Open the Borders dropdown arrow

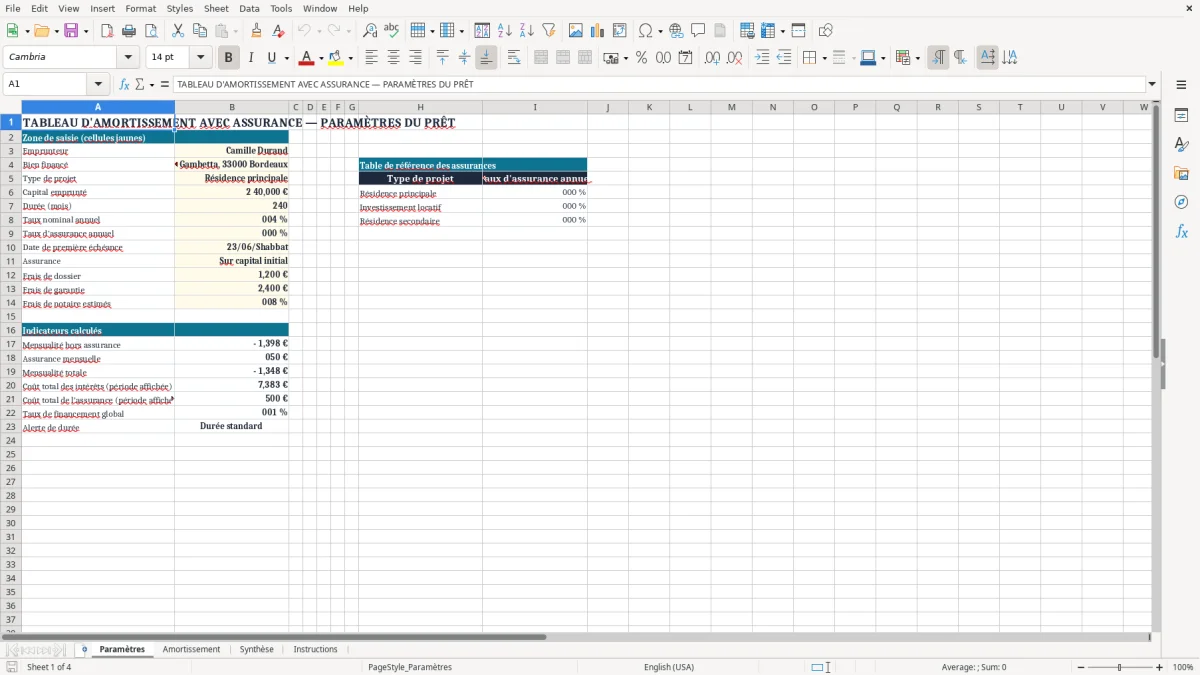824,58
